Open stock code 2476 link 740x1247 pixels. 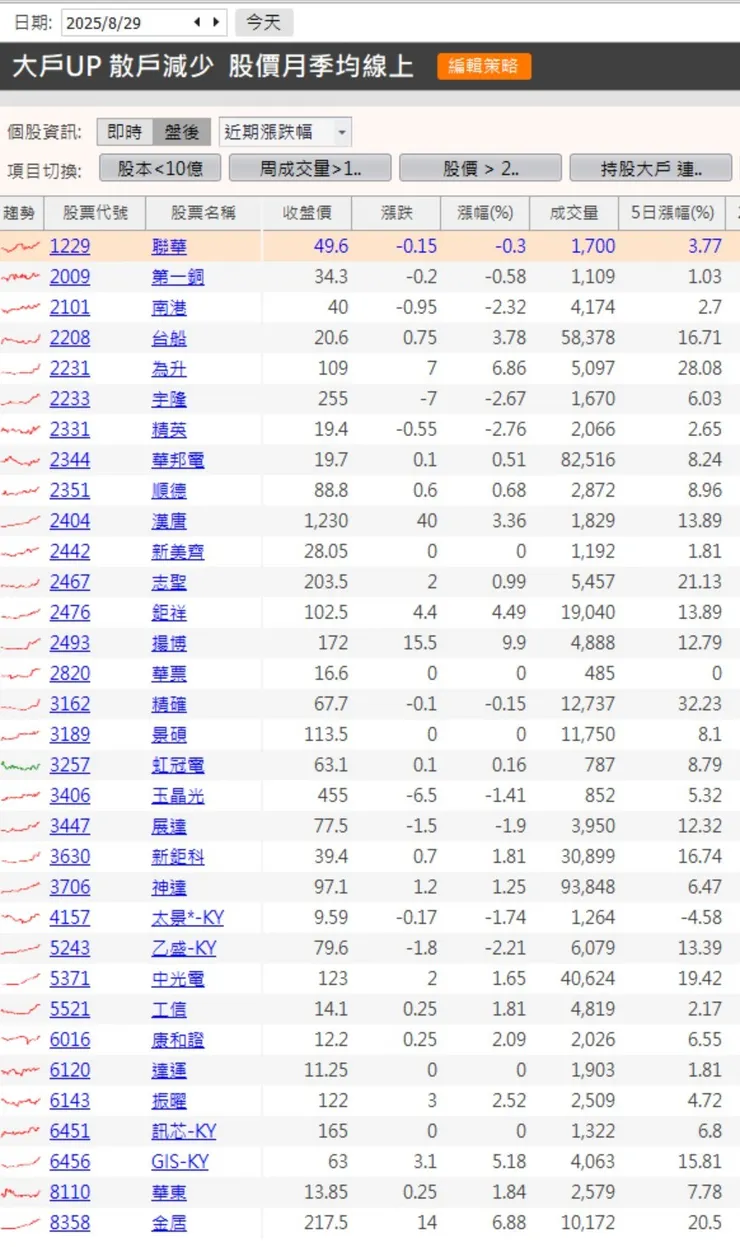[x=70, y=612]
